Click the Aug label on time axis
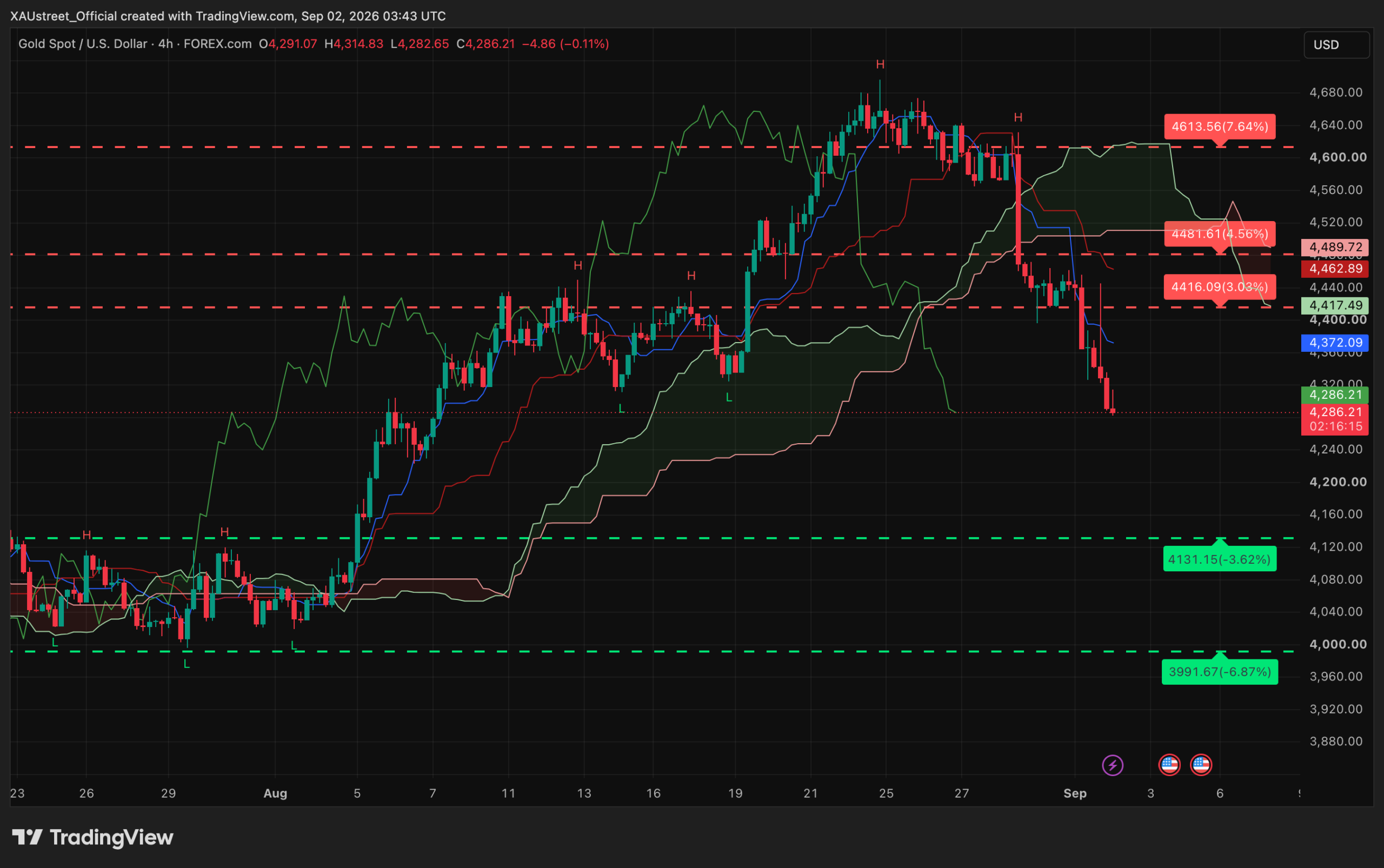The image size is (1384, 868). (275, 793)
